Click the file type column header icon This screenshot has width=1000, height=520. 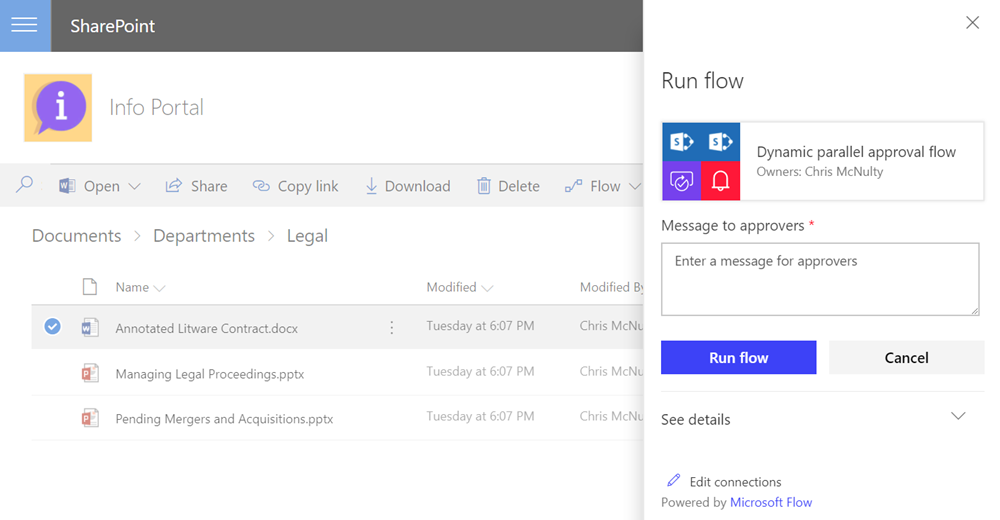point(90,287)
